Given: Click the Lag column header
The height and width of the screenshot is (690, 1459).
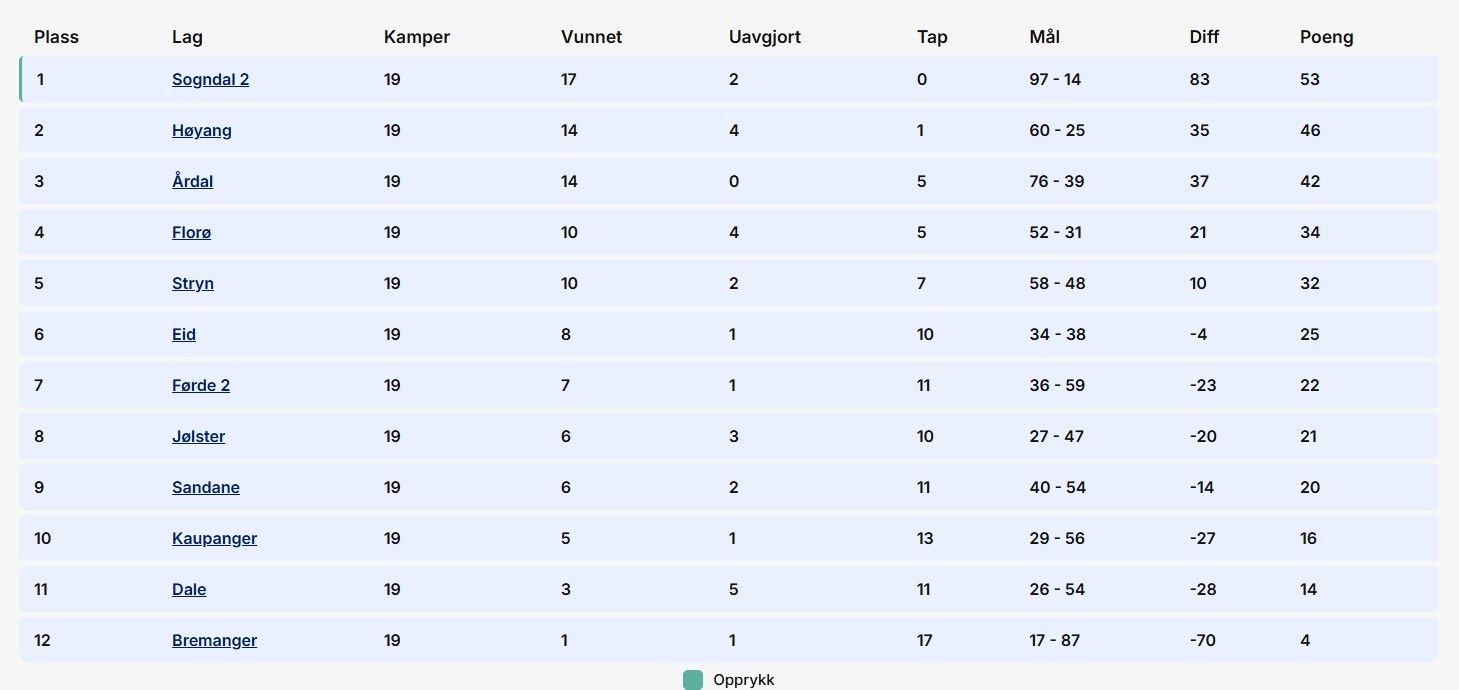Looking at the screenshot, I should tap(187, 37).
